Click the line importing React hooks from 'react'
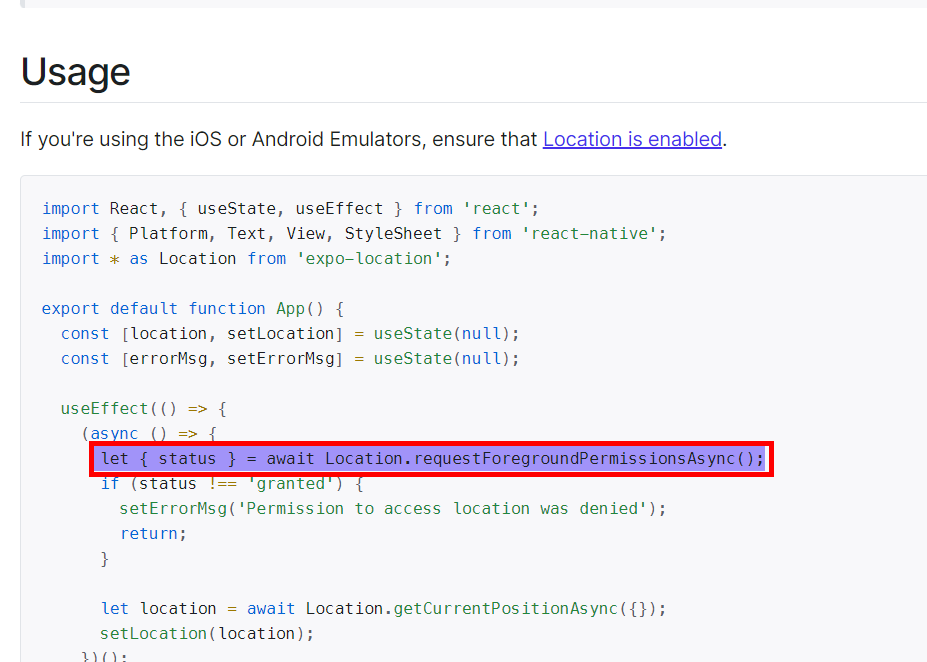Viewport: 927px width, 662px height. (x=290, y=209)
